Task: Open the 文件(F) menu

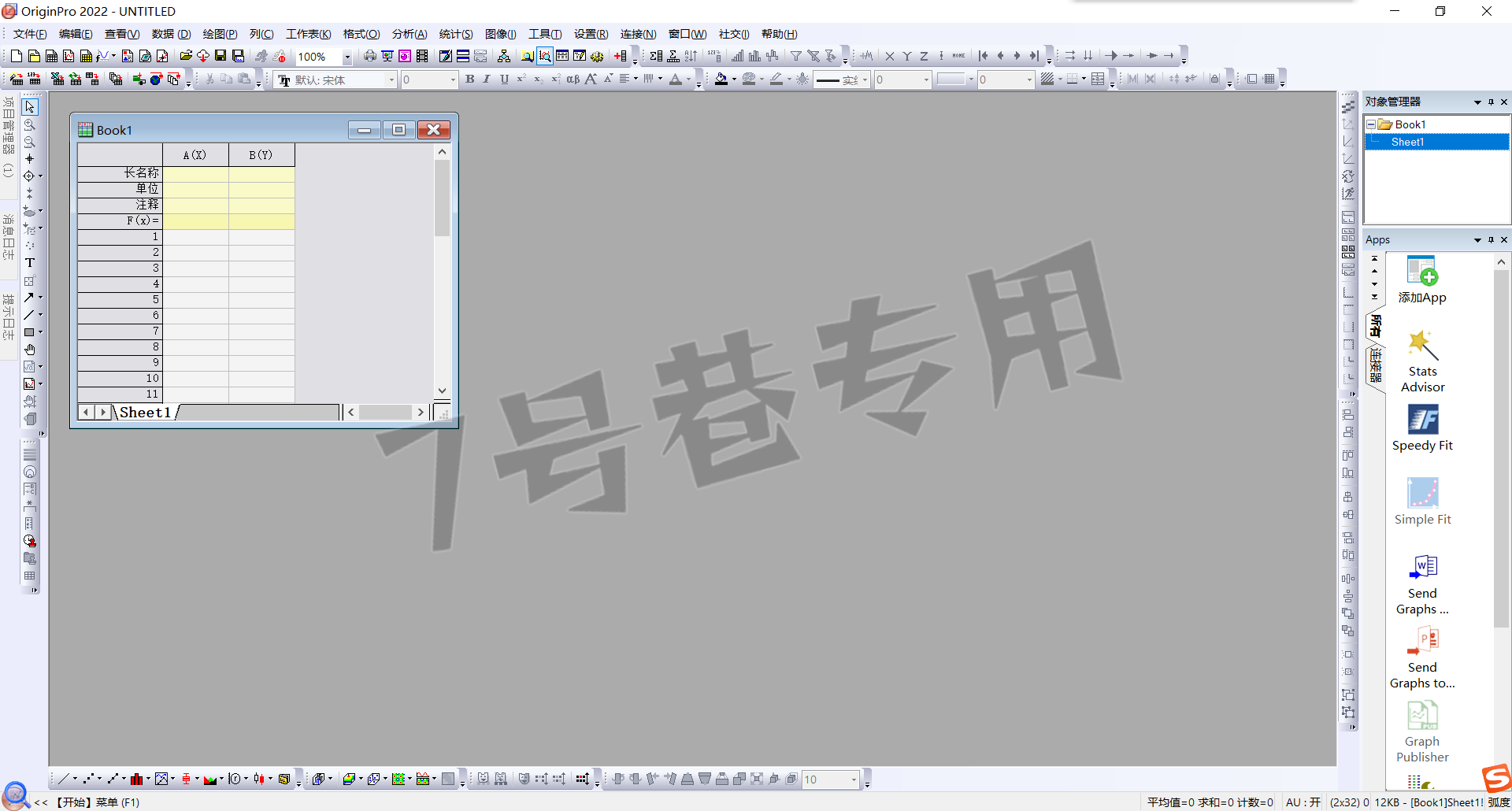Action: (x=30, y=34)
